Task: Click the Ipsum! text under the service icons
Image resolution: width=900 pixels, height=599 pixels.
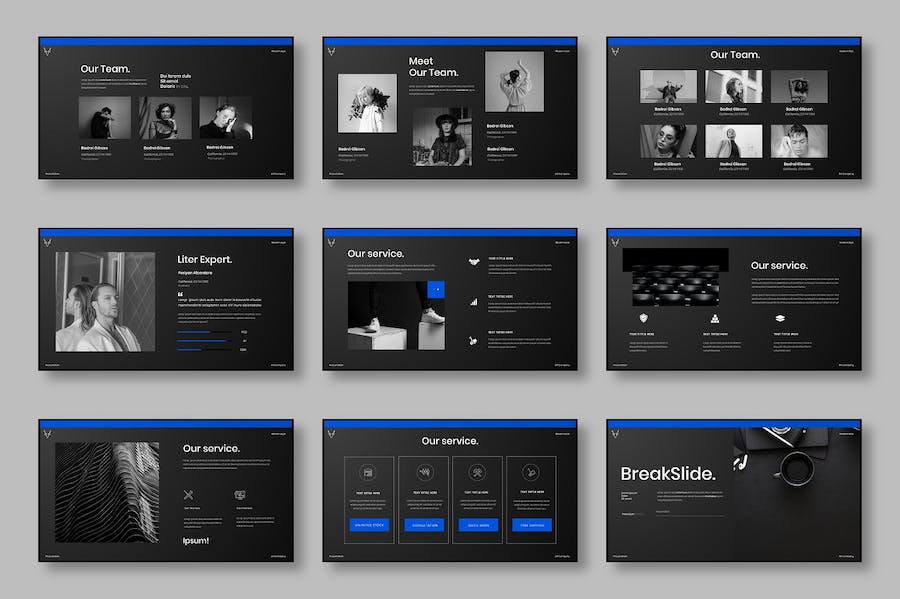Action: click(x=195, y=541)
